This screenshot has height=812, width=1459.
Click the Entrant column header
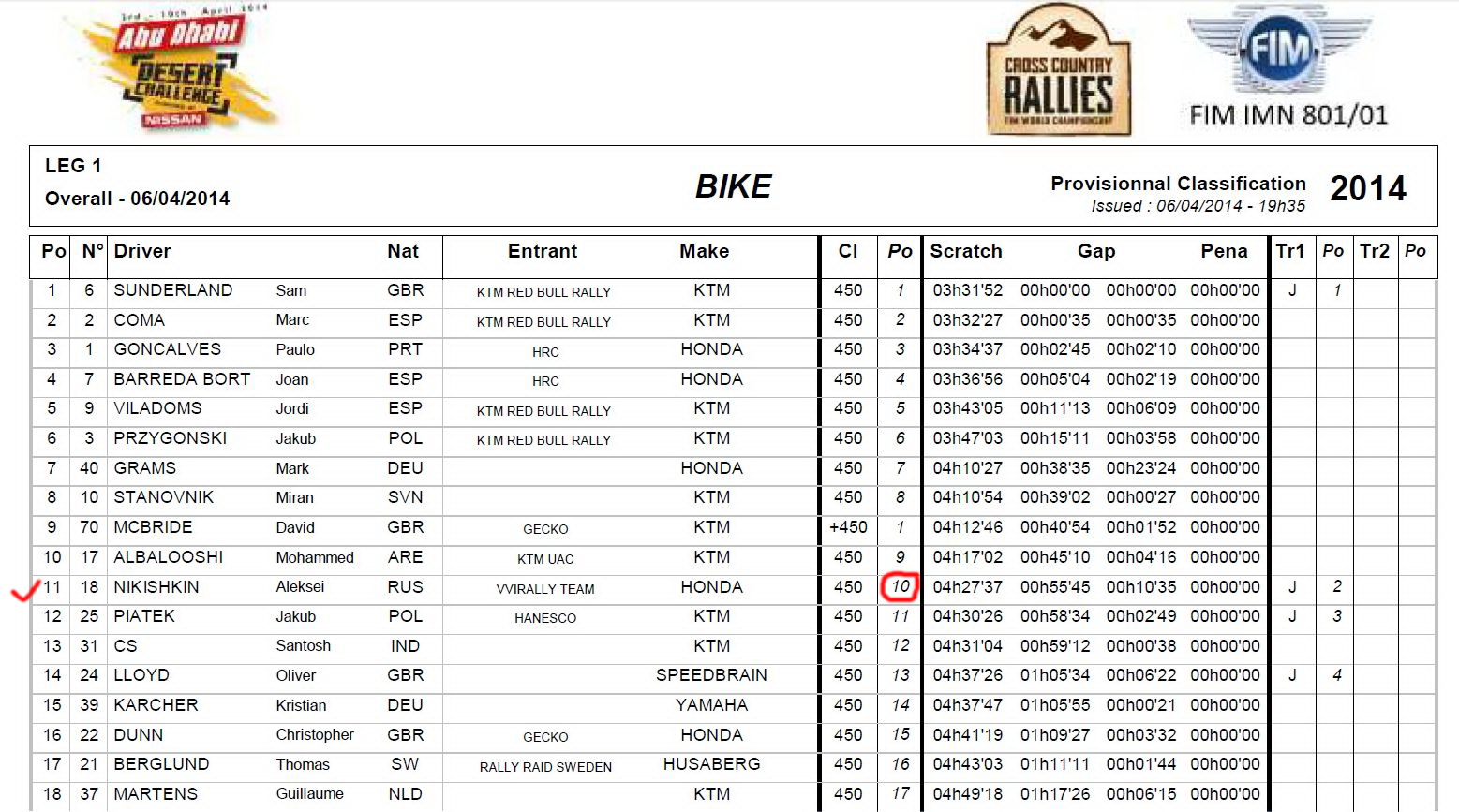(543, 251)
